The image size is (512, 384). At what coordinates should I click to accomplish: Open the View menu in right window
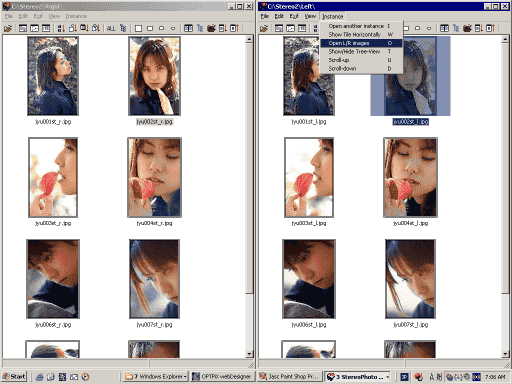(310, 16)
